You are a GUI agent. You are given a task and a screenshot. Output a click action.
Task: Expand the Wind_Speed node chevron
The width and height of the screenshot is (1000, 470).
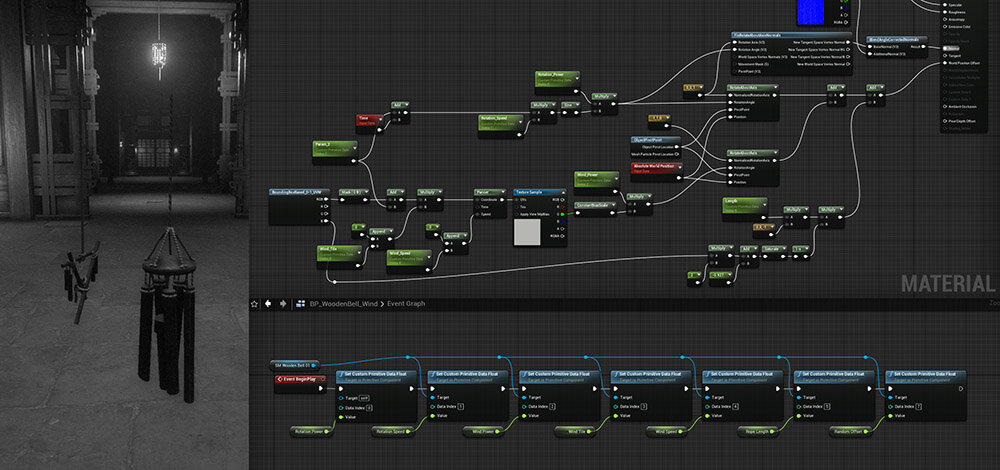point(429,257)
